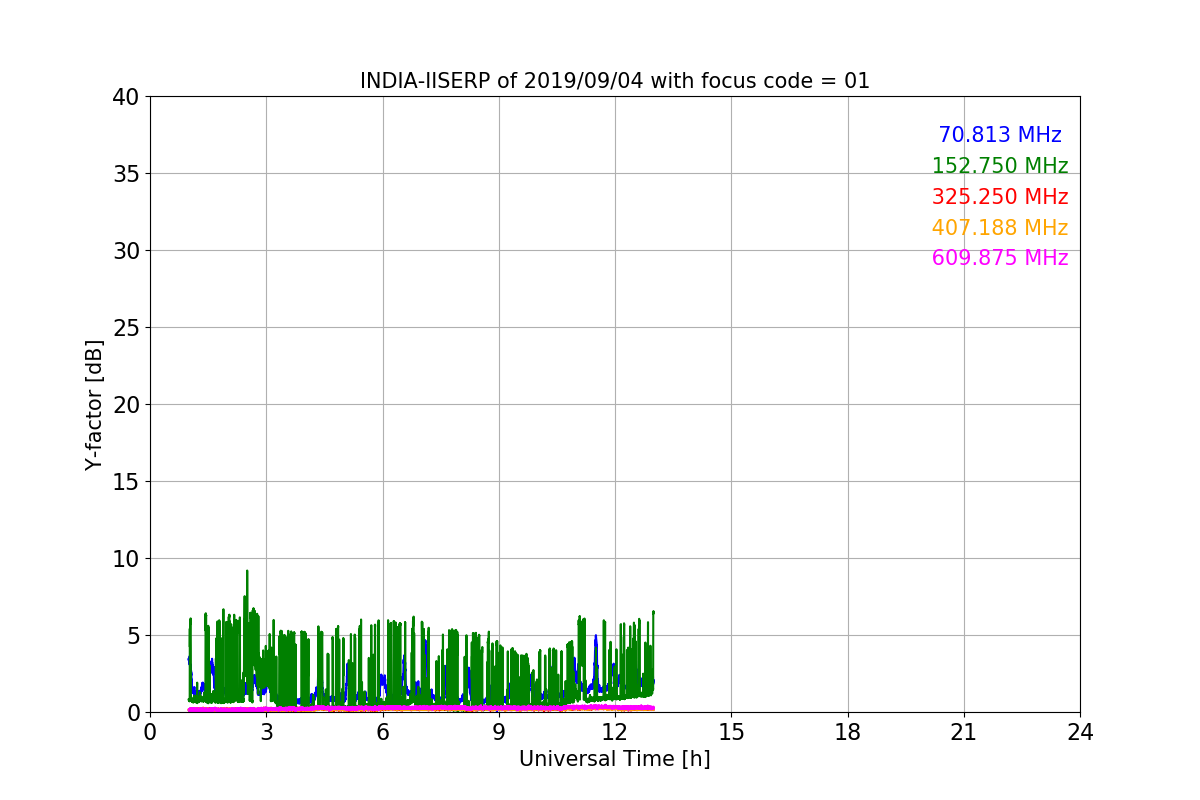Click the x-axis tick label 24
Screen dimensions: 1200x800
1080,732
